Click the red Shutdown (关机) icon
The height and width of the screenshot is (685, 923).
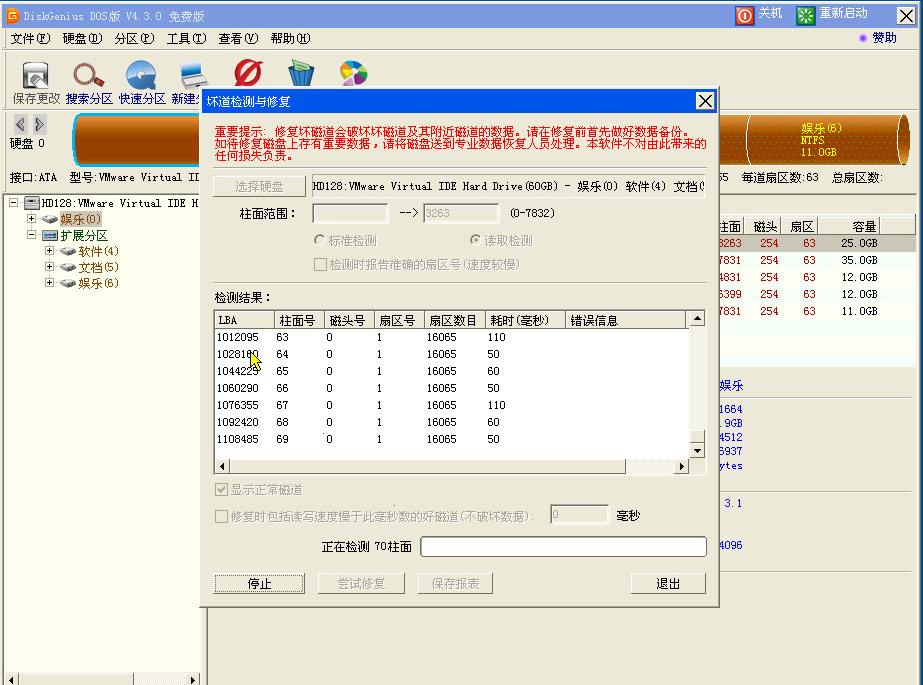point(744,15)
